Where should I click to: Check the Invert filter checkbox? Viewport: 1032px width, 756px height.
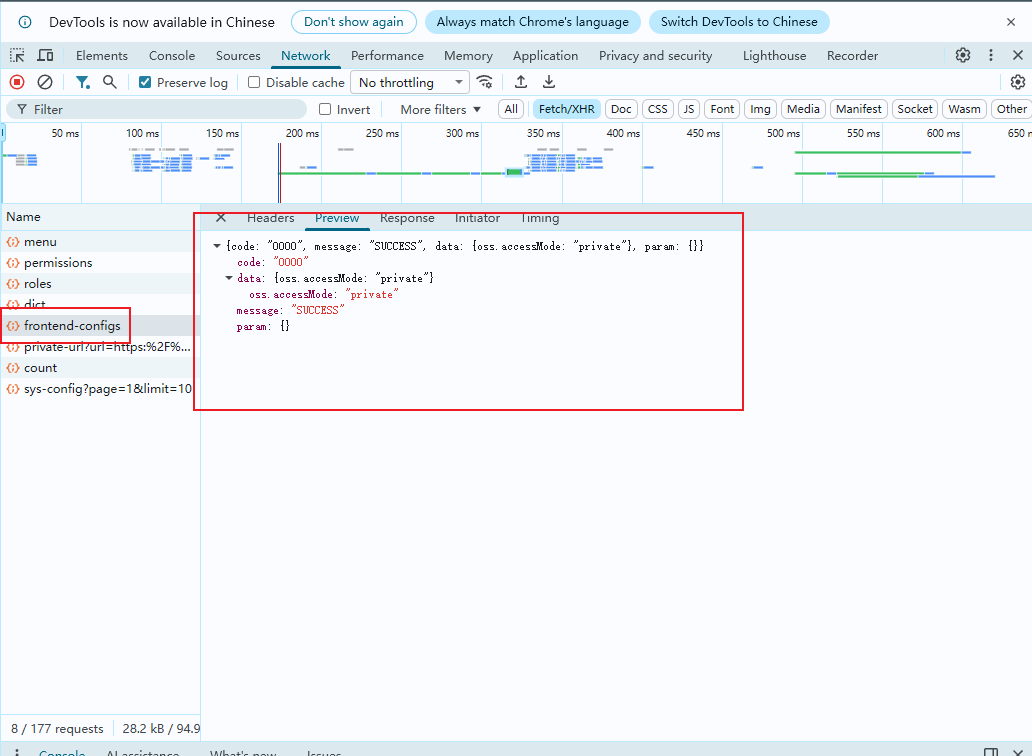tap(325, 110)
